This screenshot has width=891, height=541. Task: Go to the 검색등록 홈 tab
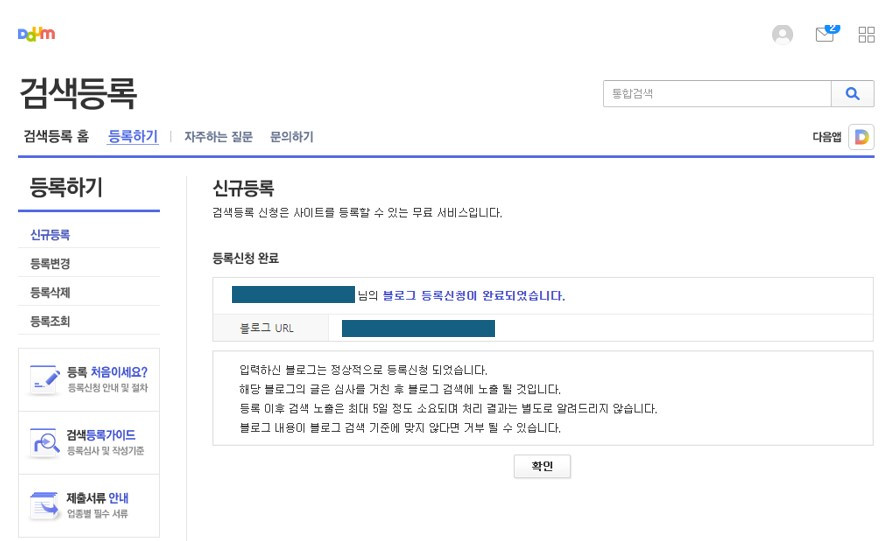tap(56, 136)
